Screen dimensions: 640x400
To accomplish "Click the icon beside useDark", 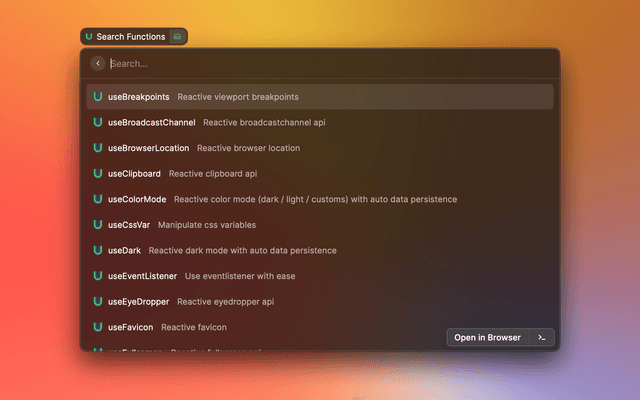I will pos(98,250).
